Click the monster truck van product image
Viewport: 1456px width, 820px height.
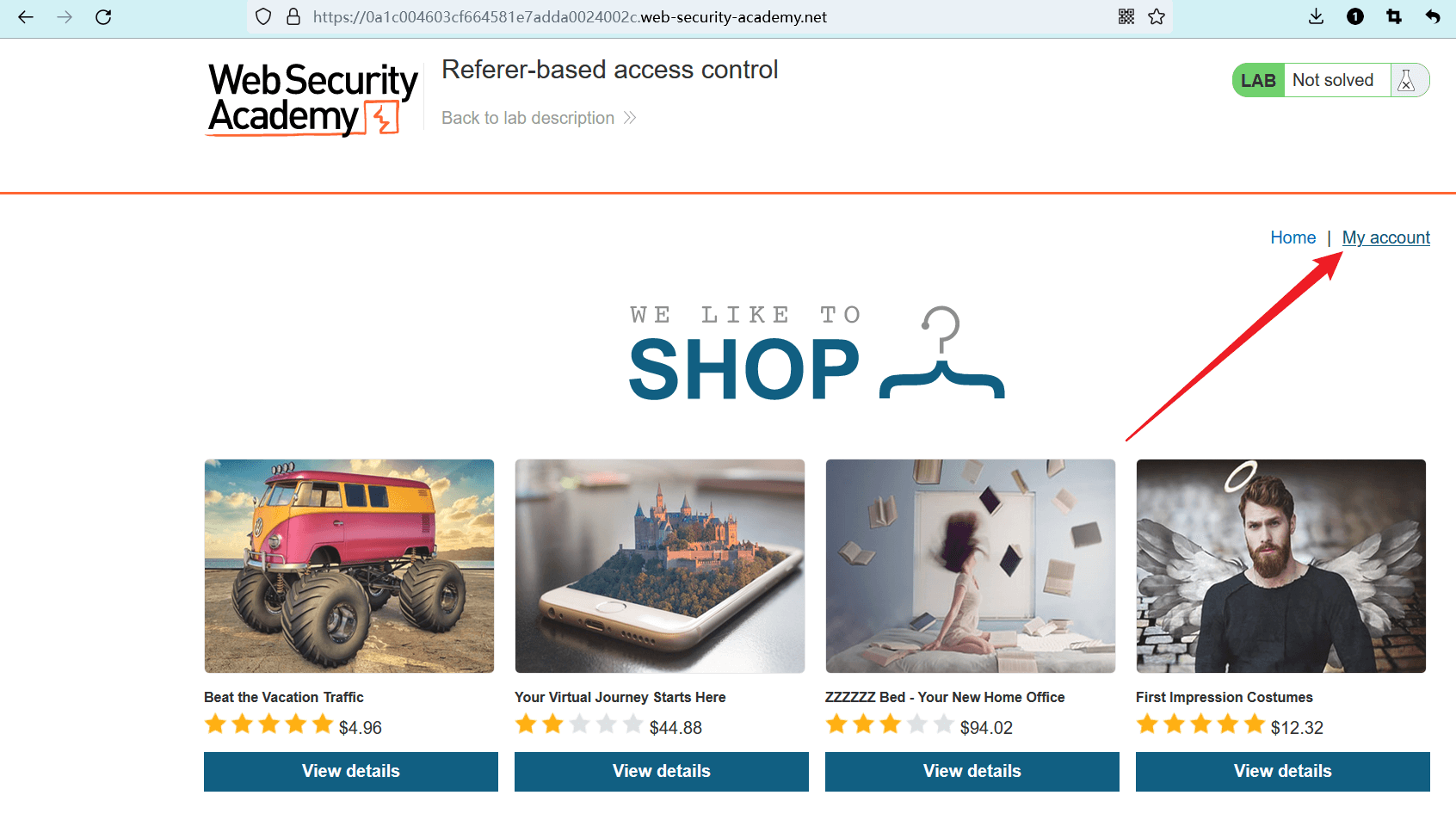click(349, 566)
